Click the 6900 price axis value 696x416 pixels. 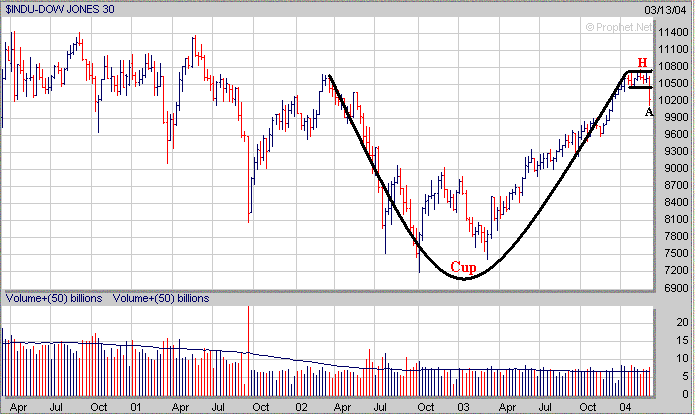[x=676, y=288]
